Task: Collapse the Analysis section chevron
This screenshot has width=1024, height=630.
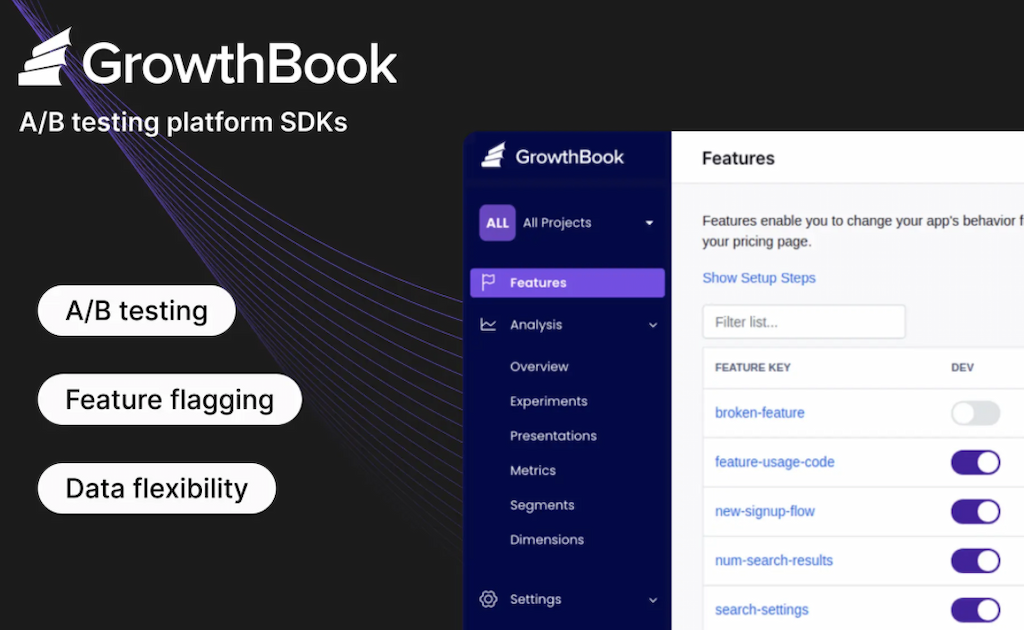Action: (x=653, y=325)
